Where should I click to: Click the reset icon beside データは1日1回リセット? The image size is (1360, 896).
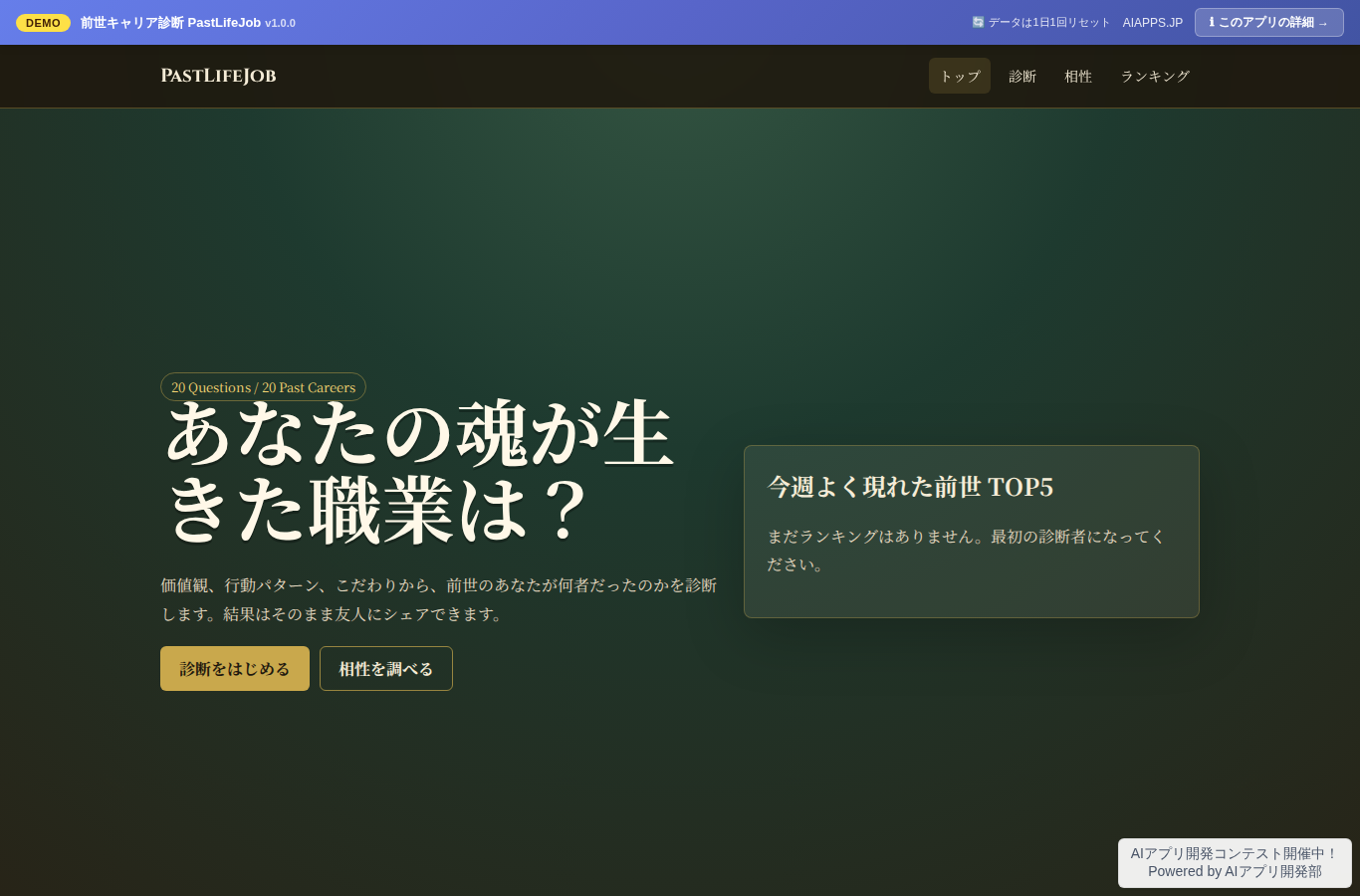[x=978, y=22]
